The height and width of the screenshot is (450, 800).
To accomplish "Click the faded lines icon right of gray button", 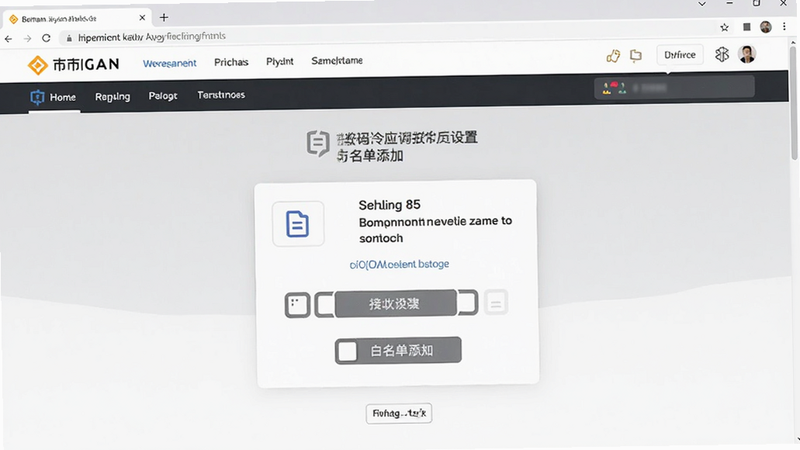I will (495, 303).
